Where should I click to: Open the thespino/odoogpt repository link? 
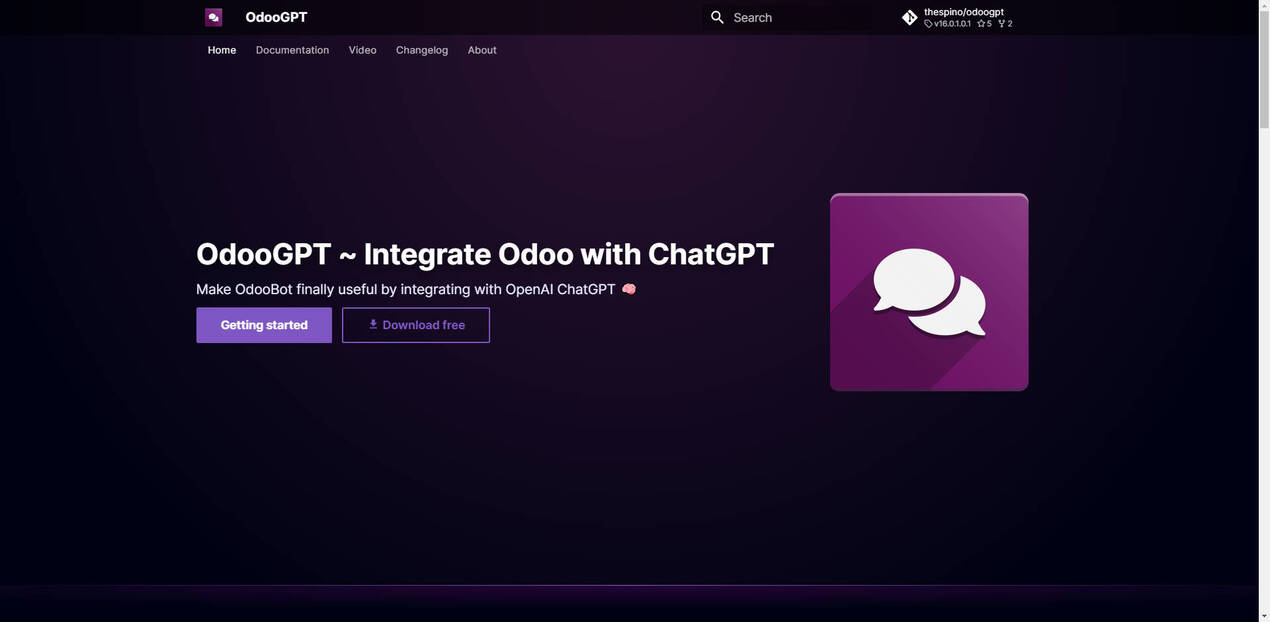point(963,12)
